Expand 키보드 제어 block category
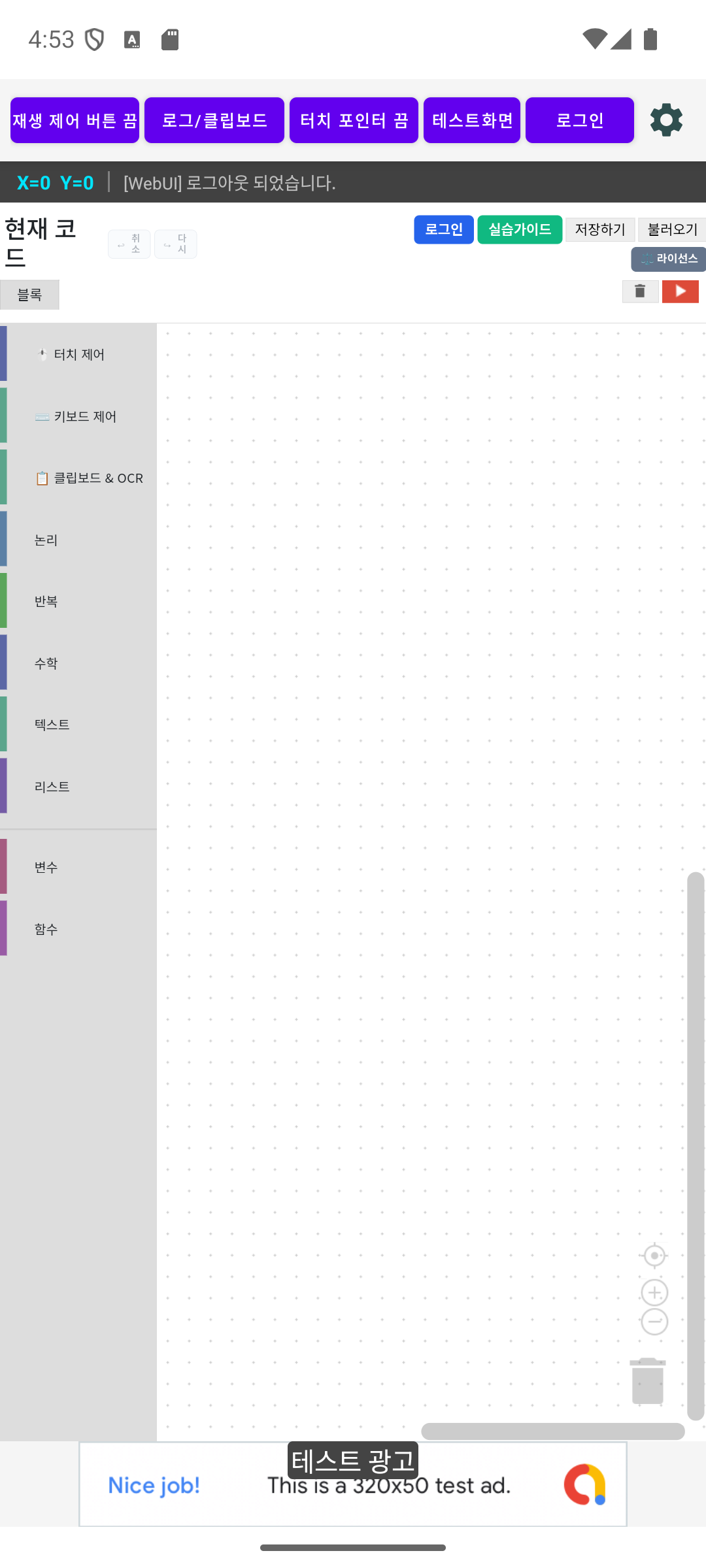This screenshot has height=1568, width=706. (78, 416)
